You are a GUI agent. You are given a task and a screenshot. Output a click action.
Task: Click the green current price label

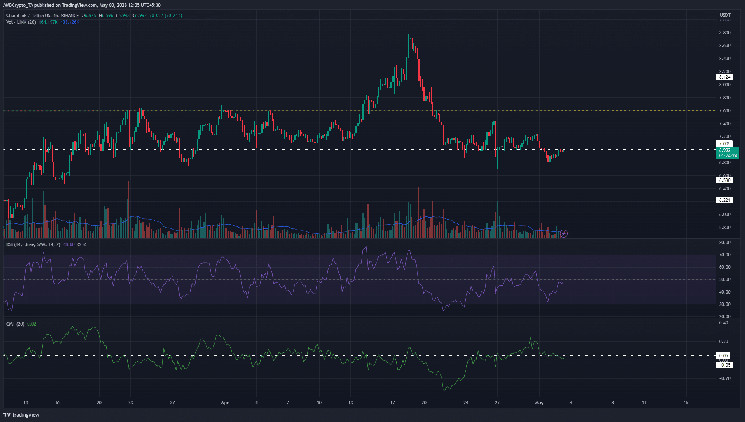727,153
